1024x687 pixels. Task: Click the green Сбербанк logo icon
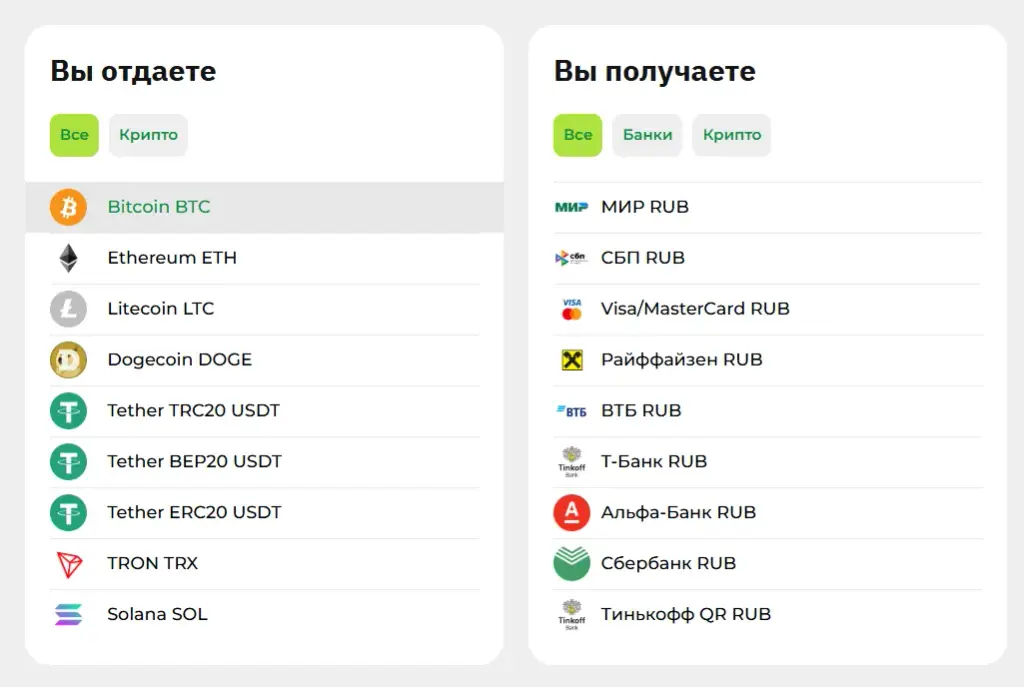[x=572, y=564]
